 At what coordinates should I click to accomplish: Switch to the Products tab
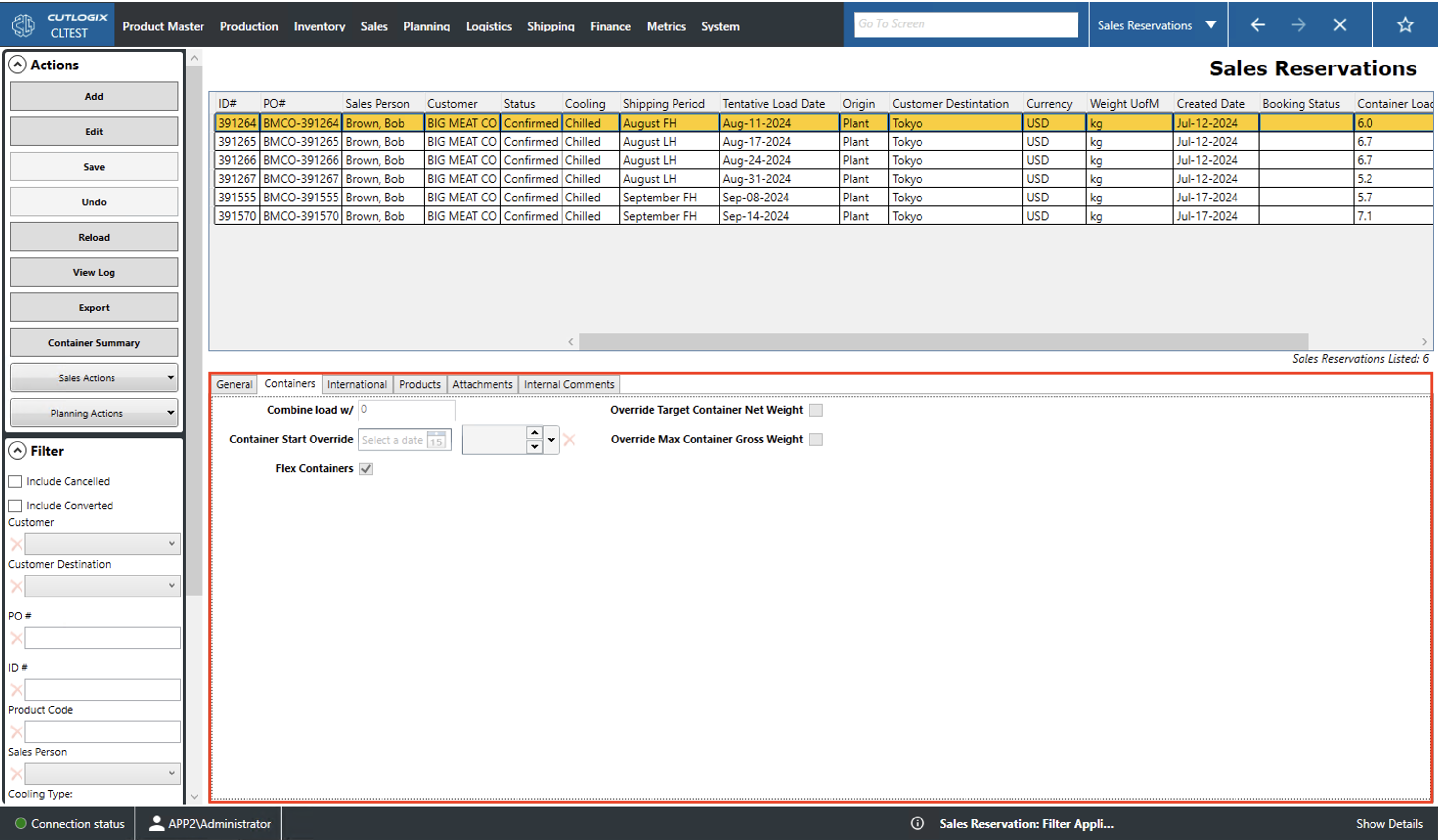tap(420, 384)
